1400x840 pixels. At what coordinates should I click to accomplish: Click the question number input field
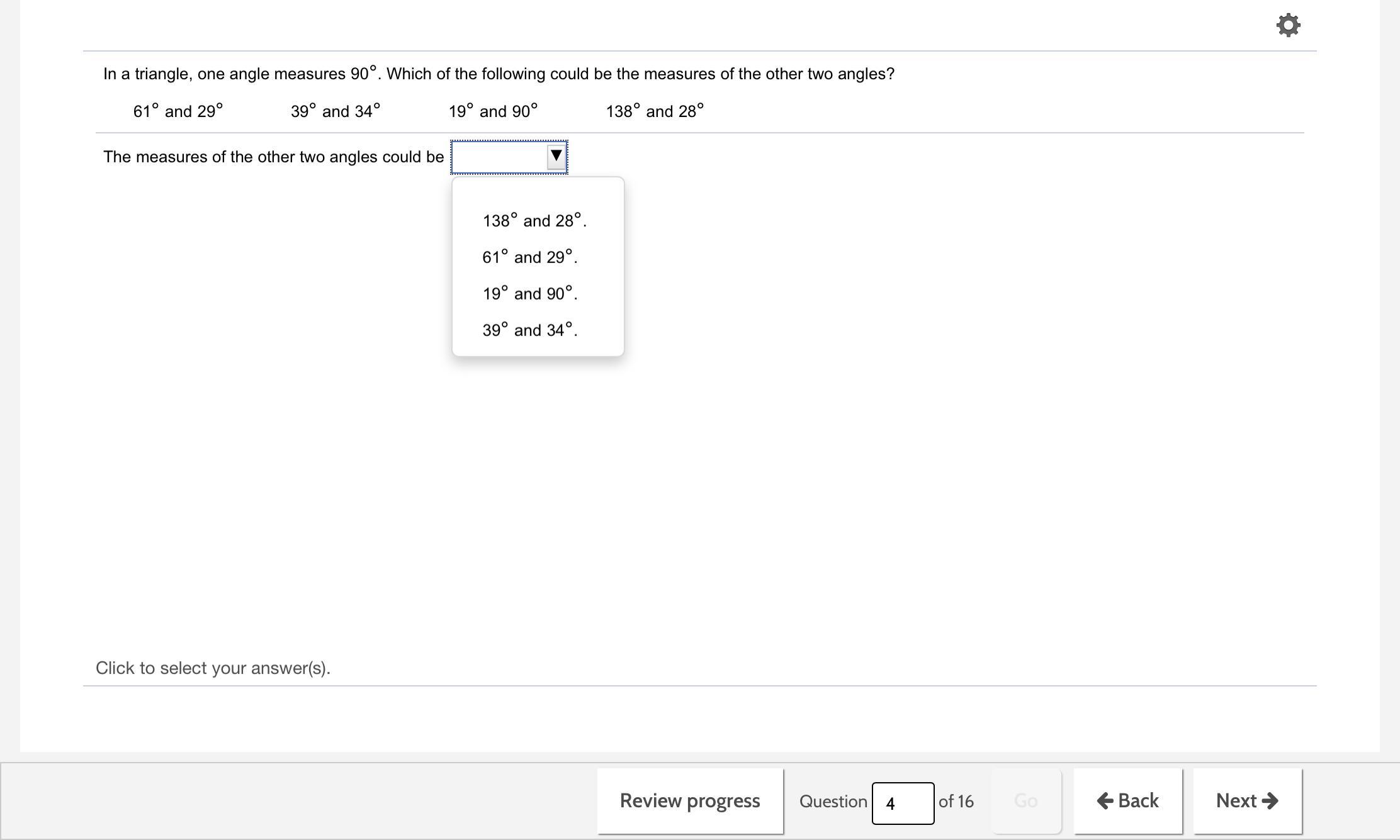[902, 803]
